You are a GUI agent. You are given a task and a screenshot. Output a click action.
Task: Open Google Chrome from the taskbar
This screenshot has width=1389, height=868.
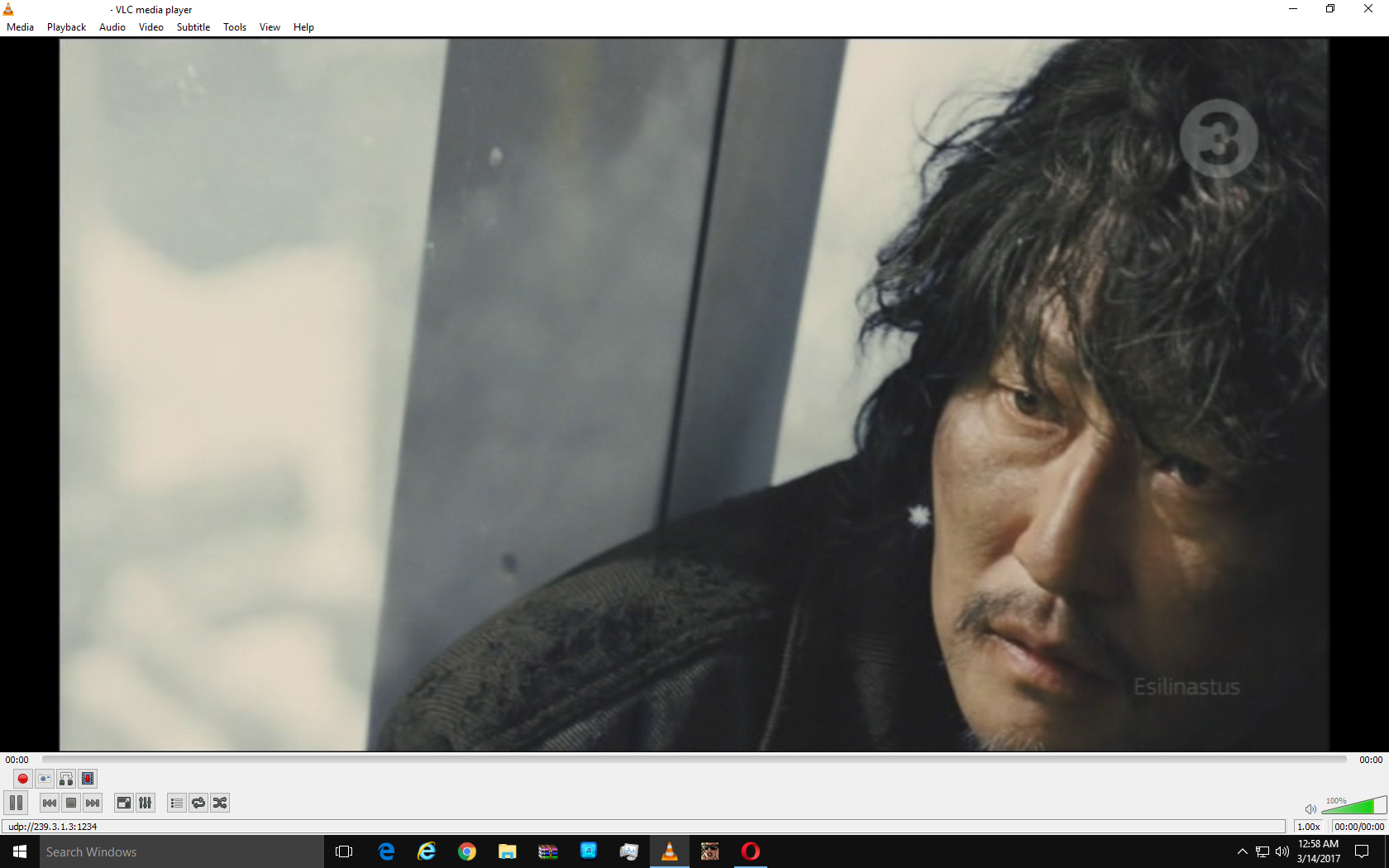pos(467,851)
